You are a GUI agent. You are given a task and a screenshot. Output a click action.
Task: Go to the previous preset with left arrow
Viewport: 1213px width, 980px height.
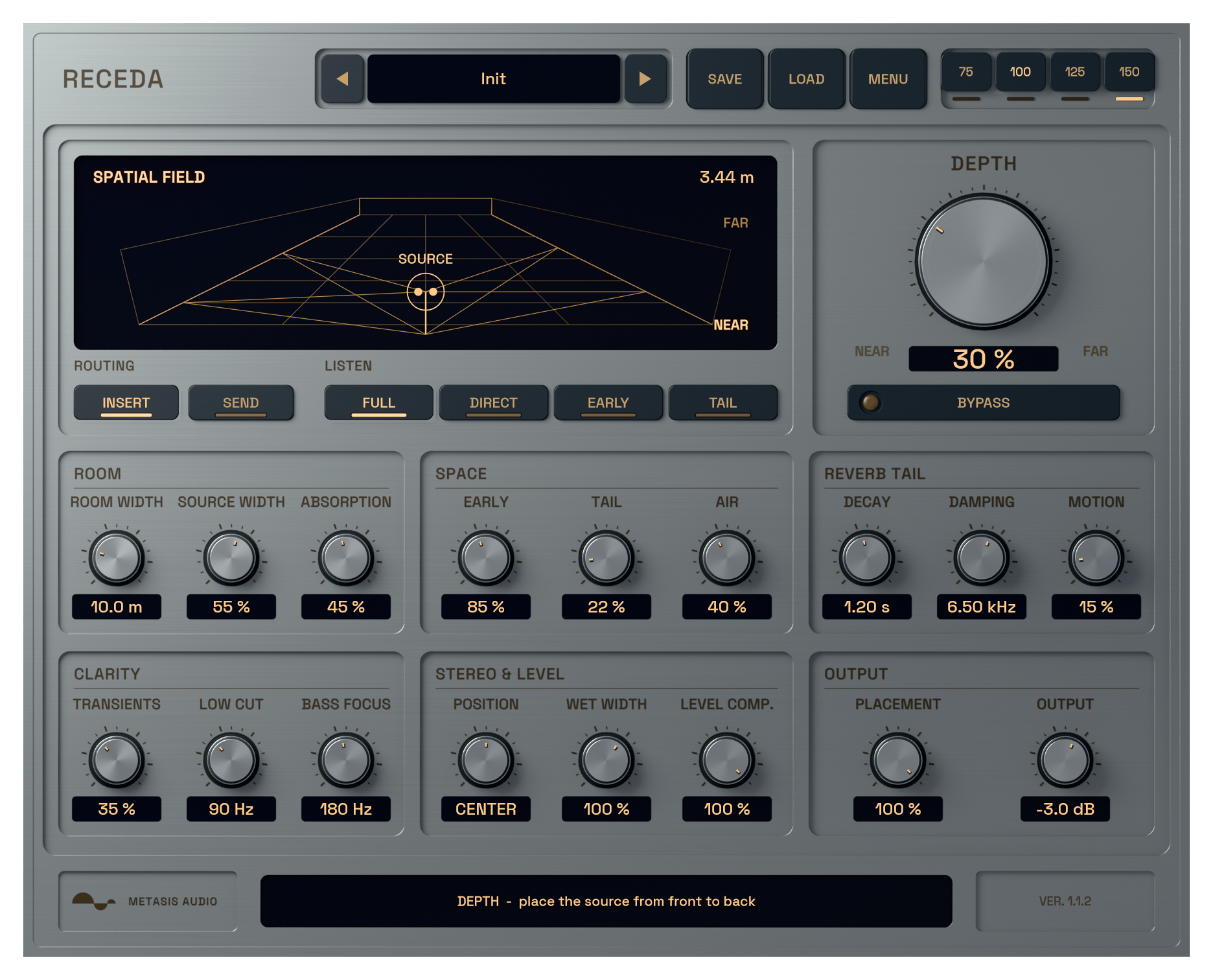pyautogui.click(x=342, y=79)
